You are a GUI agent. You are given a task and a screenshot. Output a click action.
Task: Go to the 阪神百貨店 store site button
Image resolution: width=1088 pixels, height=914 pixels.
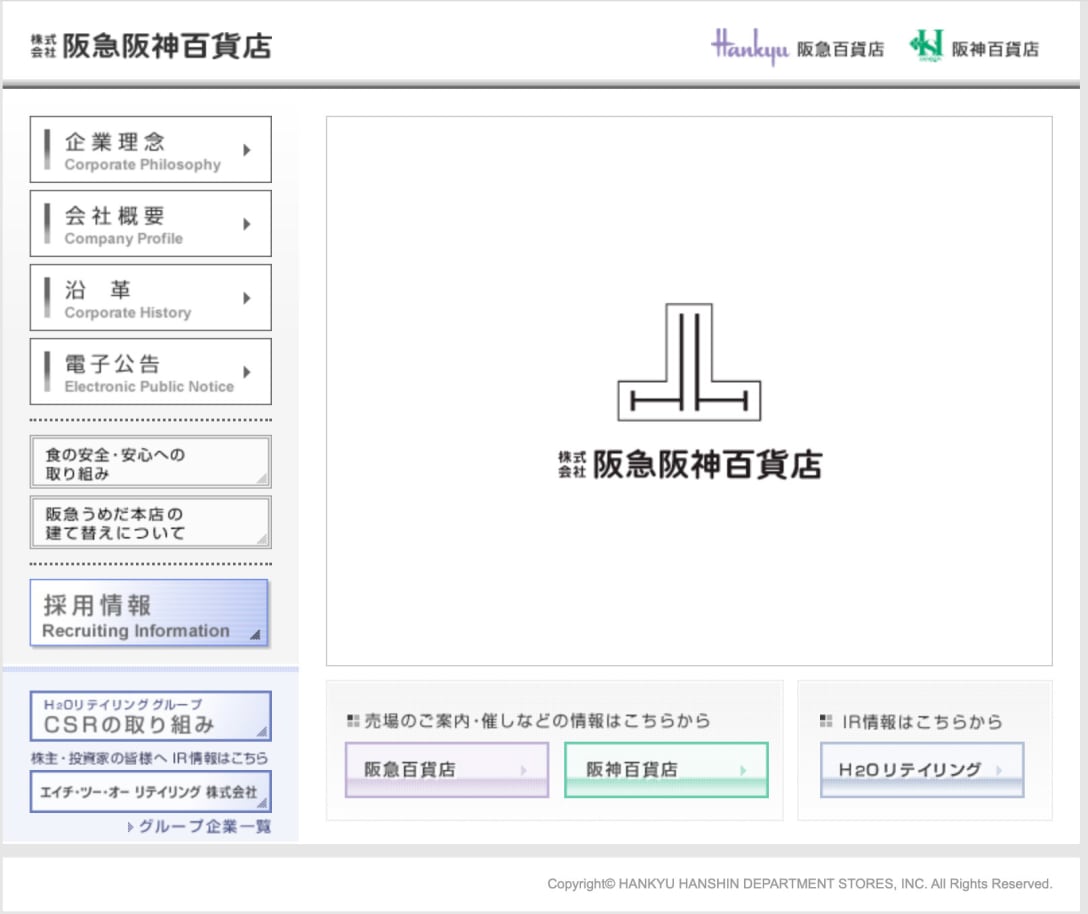(666, 770)
